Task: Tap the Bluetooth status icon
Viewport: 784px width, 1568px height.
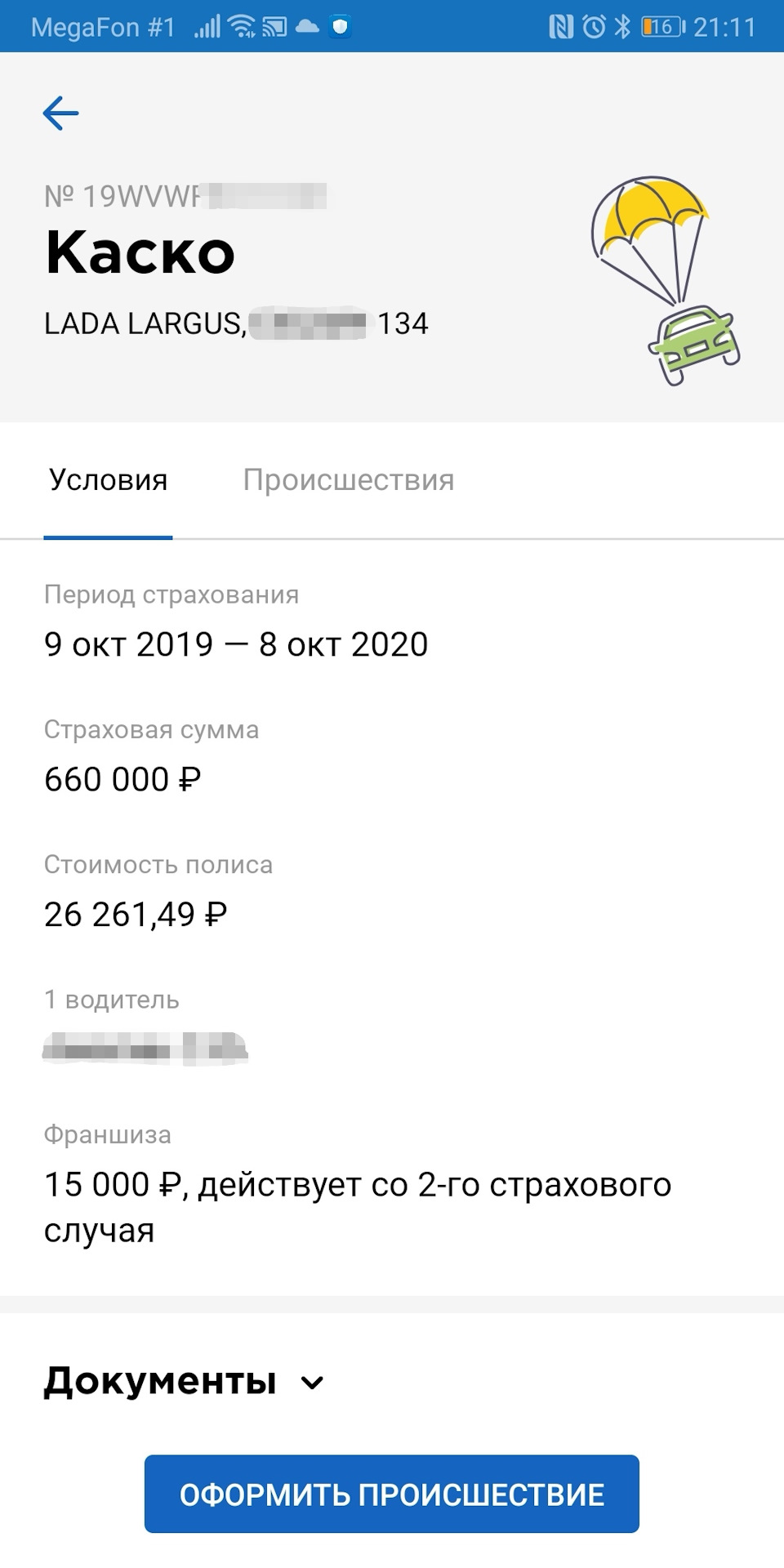Action: pos(623,27)
